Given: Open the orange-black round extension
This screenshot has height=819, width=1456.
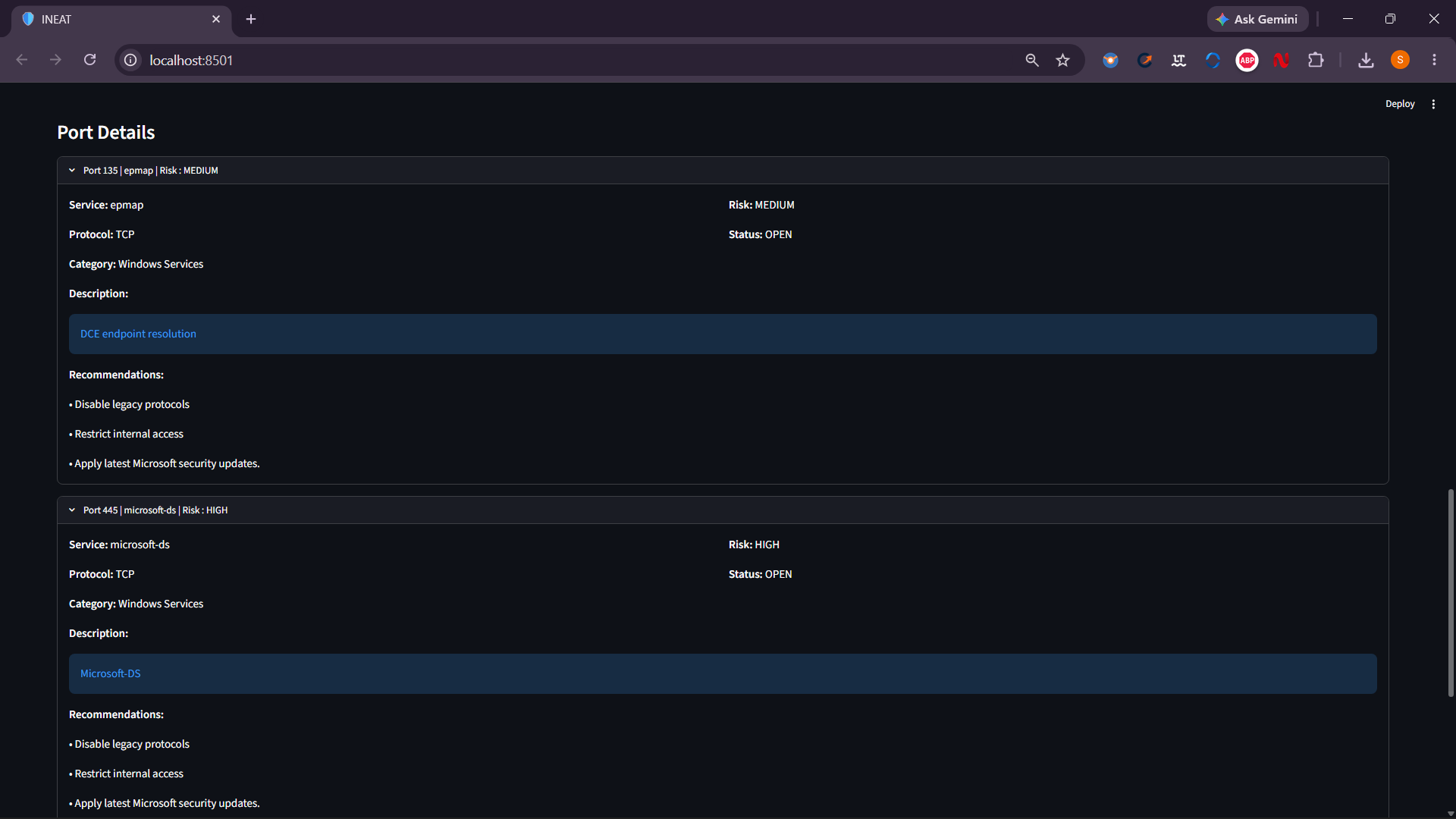Looking at the screenshot, I should [x=1144, y=60].
